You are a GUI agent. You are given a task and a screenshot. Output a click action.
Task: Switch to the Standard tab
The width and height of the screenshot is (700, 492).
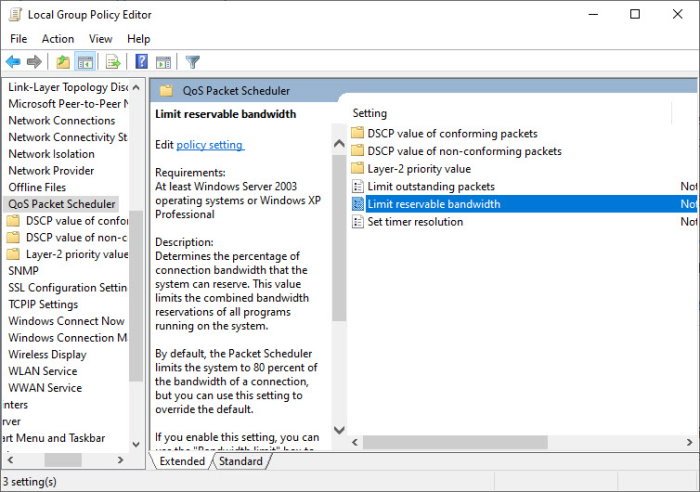[x=241, y=461]
